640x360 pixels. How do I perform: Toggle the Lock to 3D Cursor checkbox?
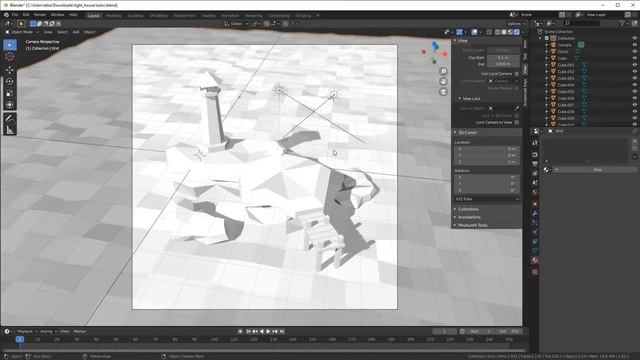517,116
